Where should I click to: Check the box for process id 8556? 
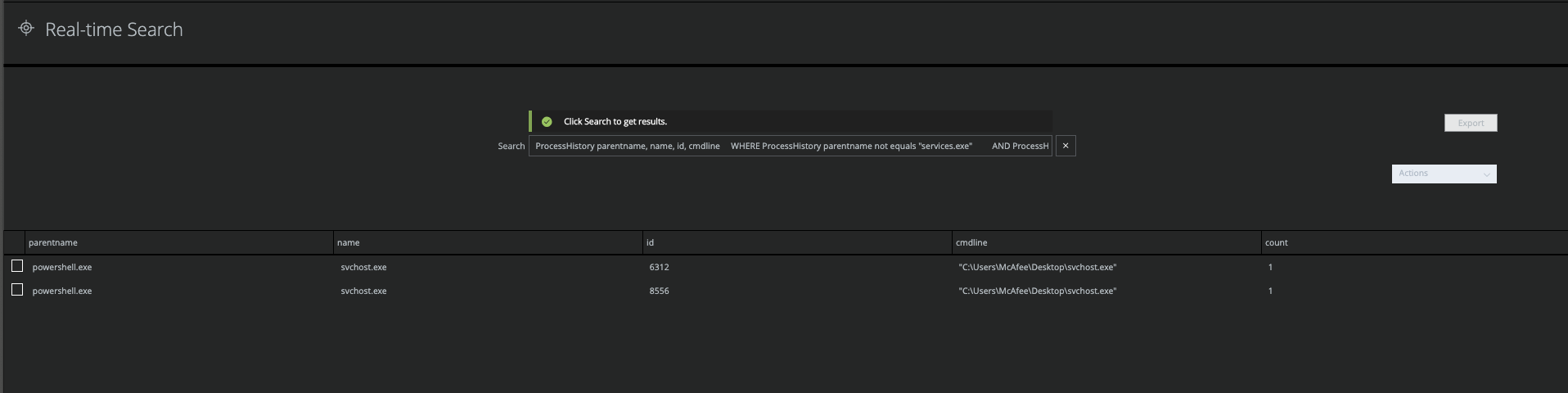click(17, 290)
